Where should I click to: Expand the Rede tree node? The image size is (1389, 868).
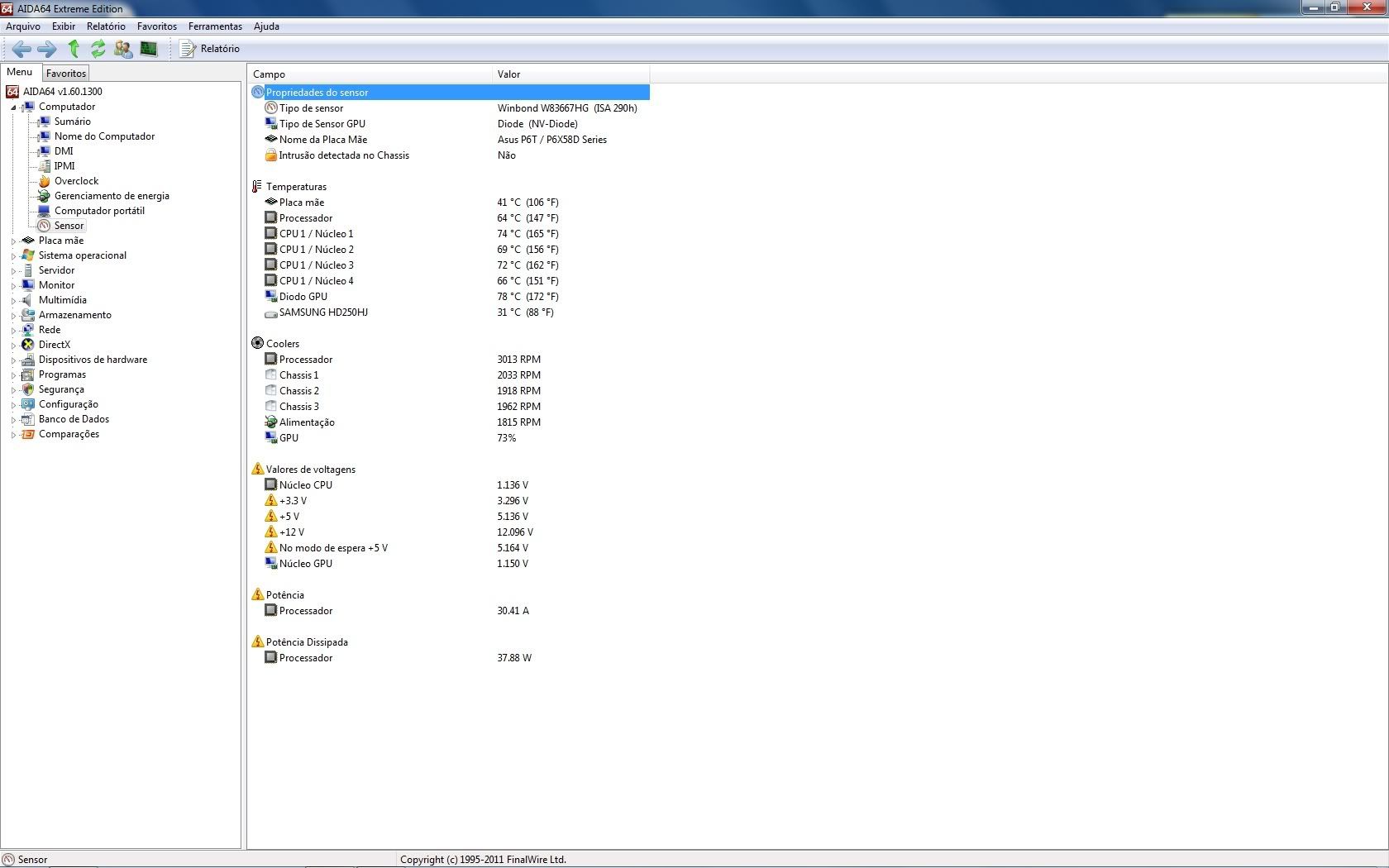tap(13, 331)
